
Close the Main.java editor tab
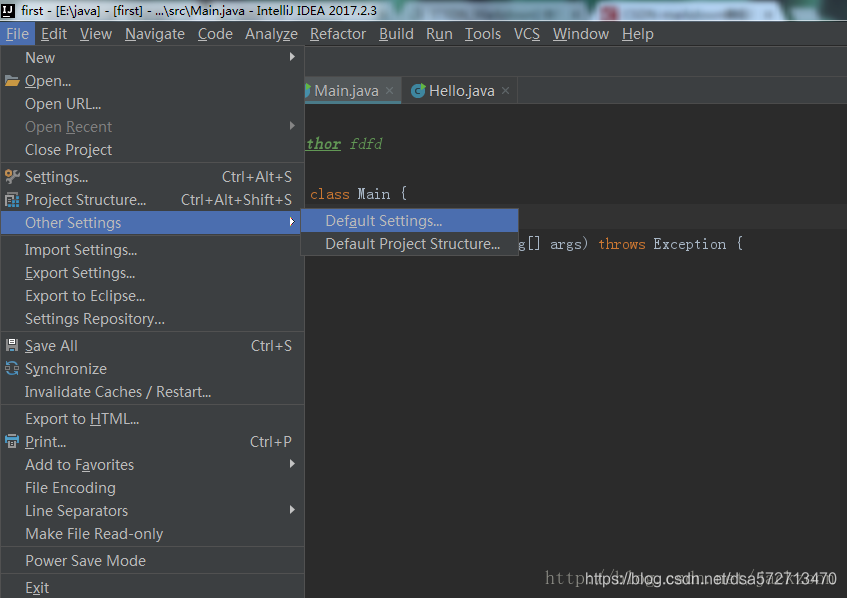pos(389,91)
